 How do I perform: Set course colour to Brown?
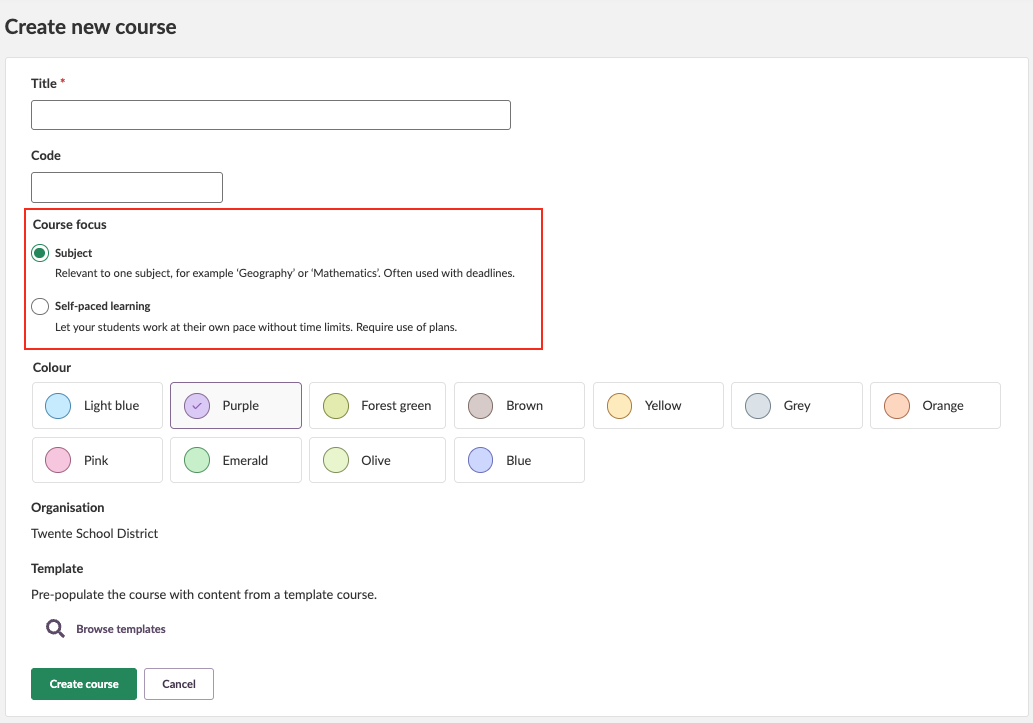tap(519, 406)
